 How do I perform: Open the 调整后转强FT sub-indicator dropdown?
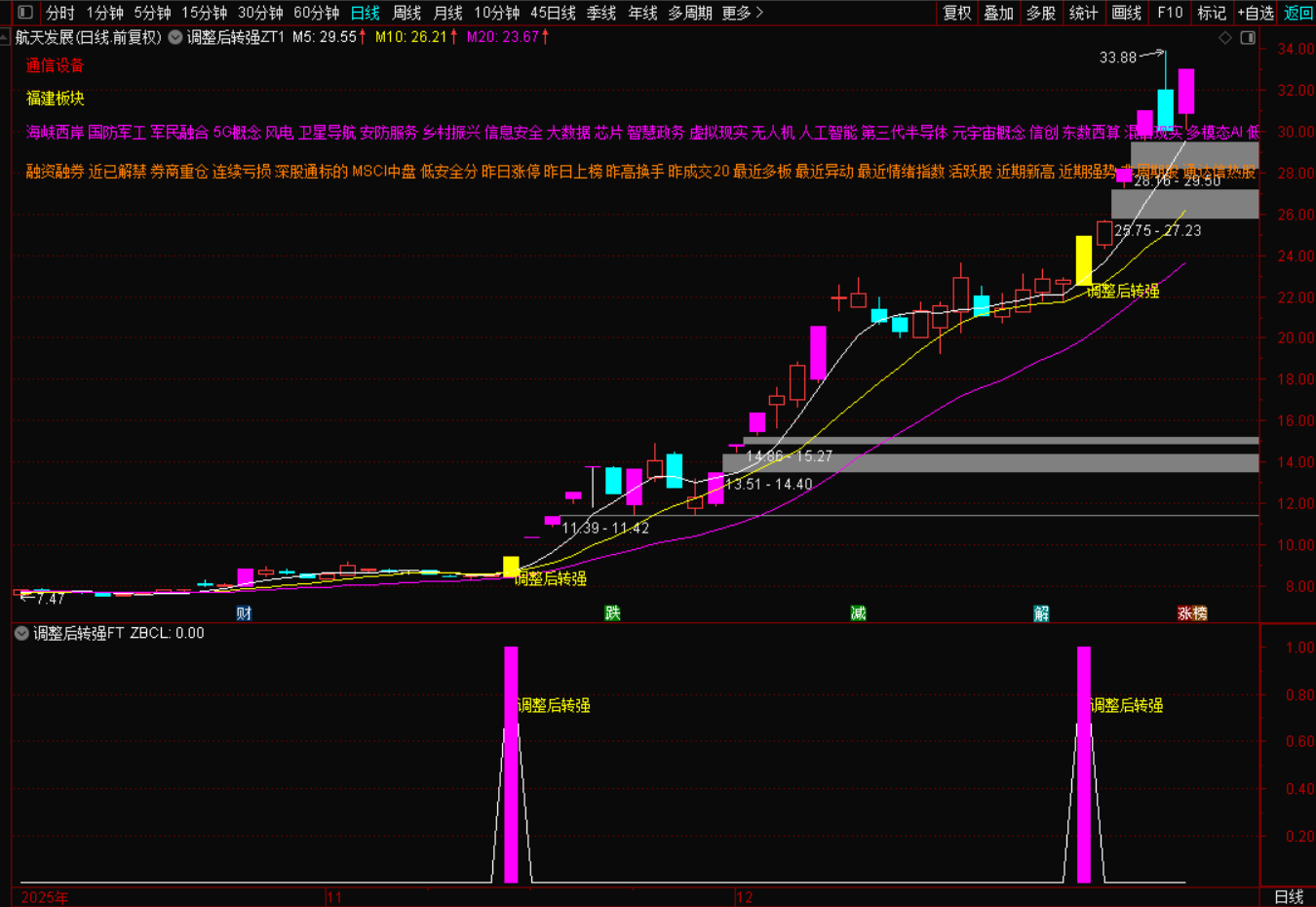(21, 633)
